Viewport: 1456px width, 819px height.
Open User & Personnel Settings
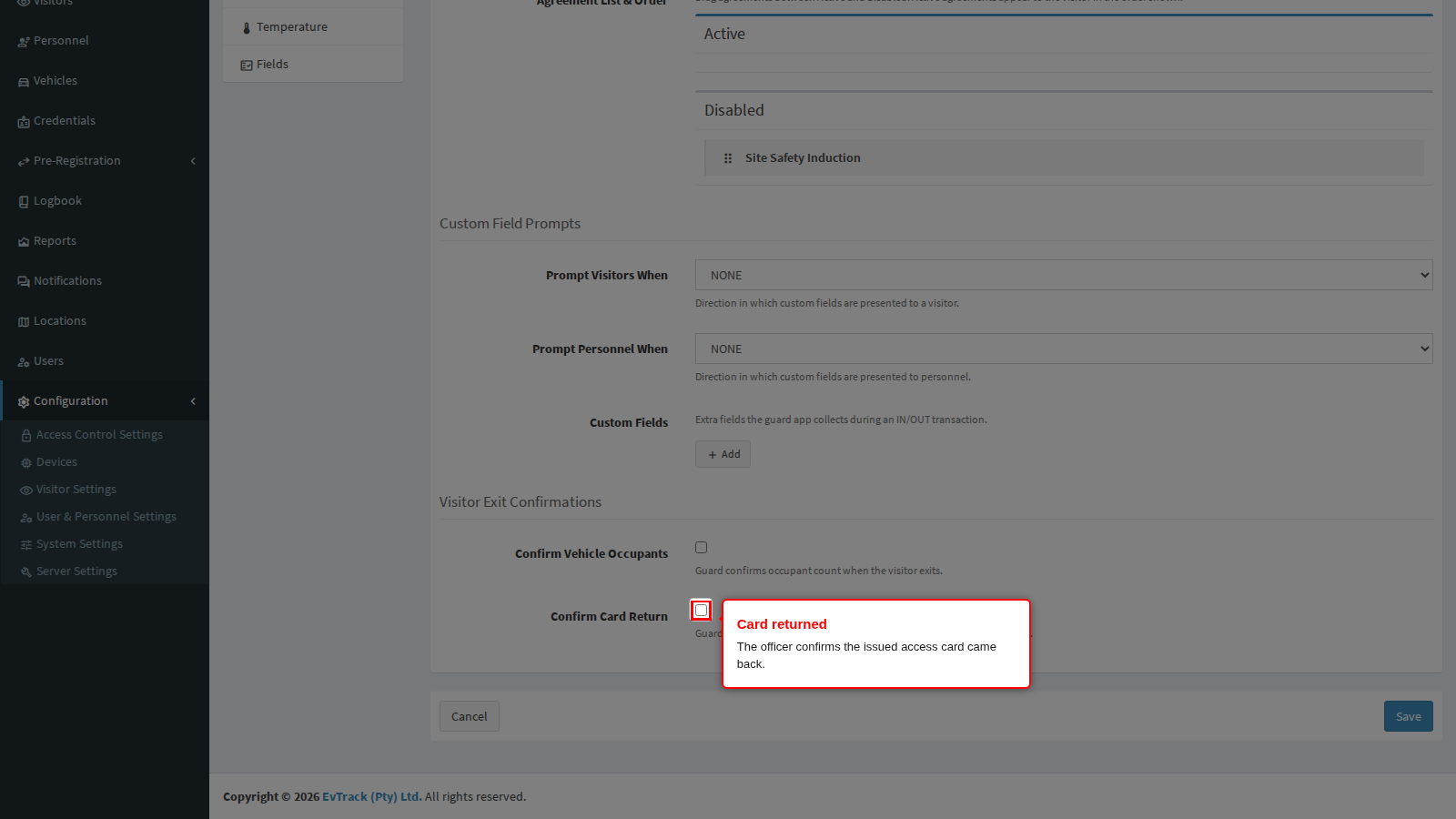tap(105, 517)
